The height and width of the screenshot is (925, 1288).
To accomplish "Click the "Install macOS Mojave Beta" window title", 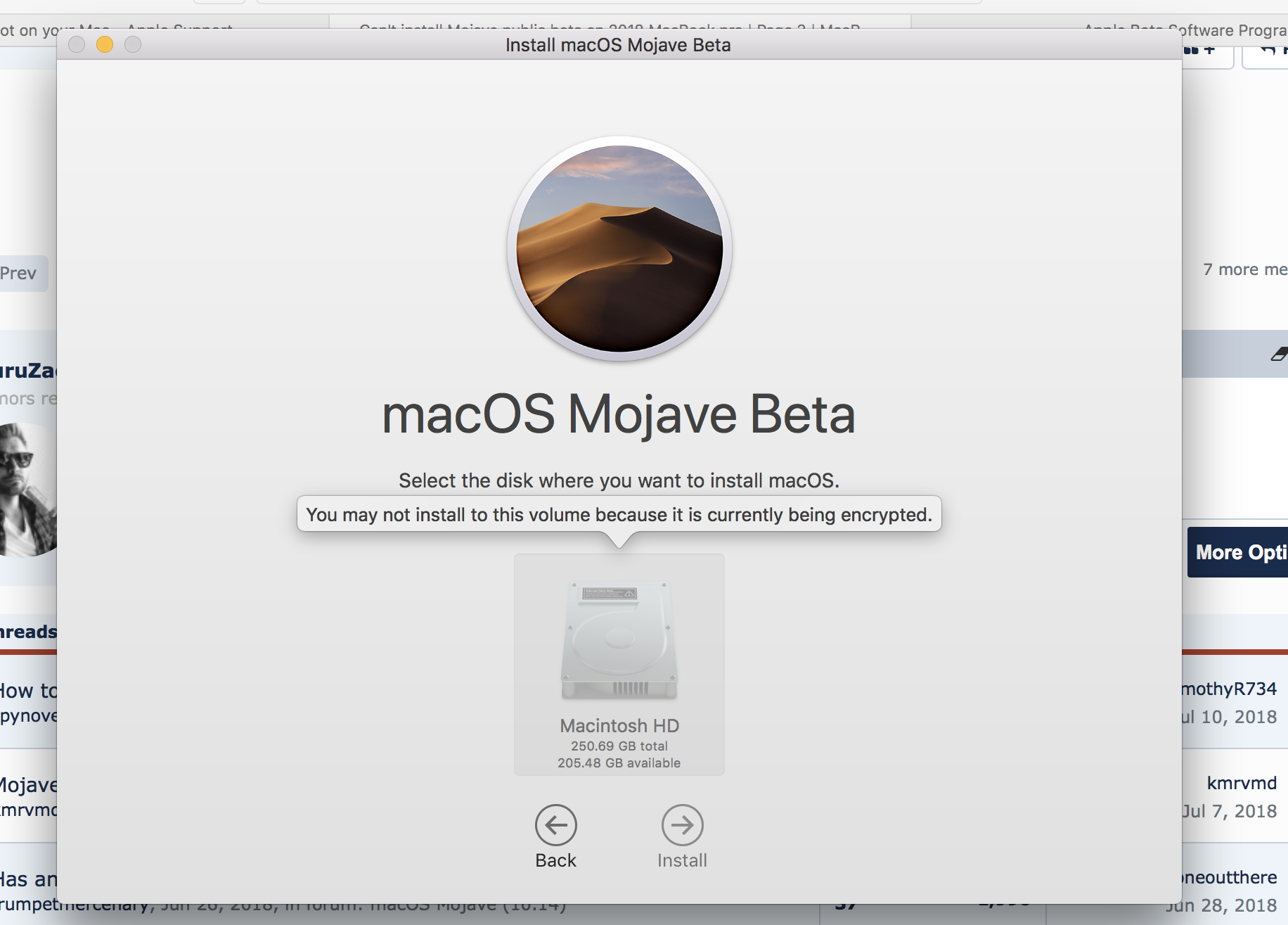I will click(x=618, y=45).
